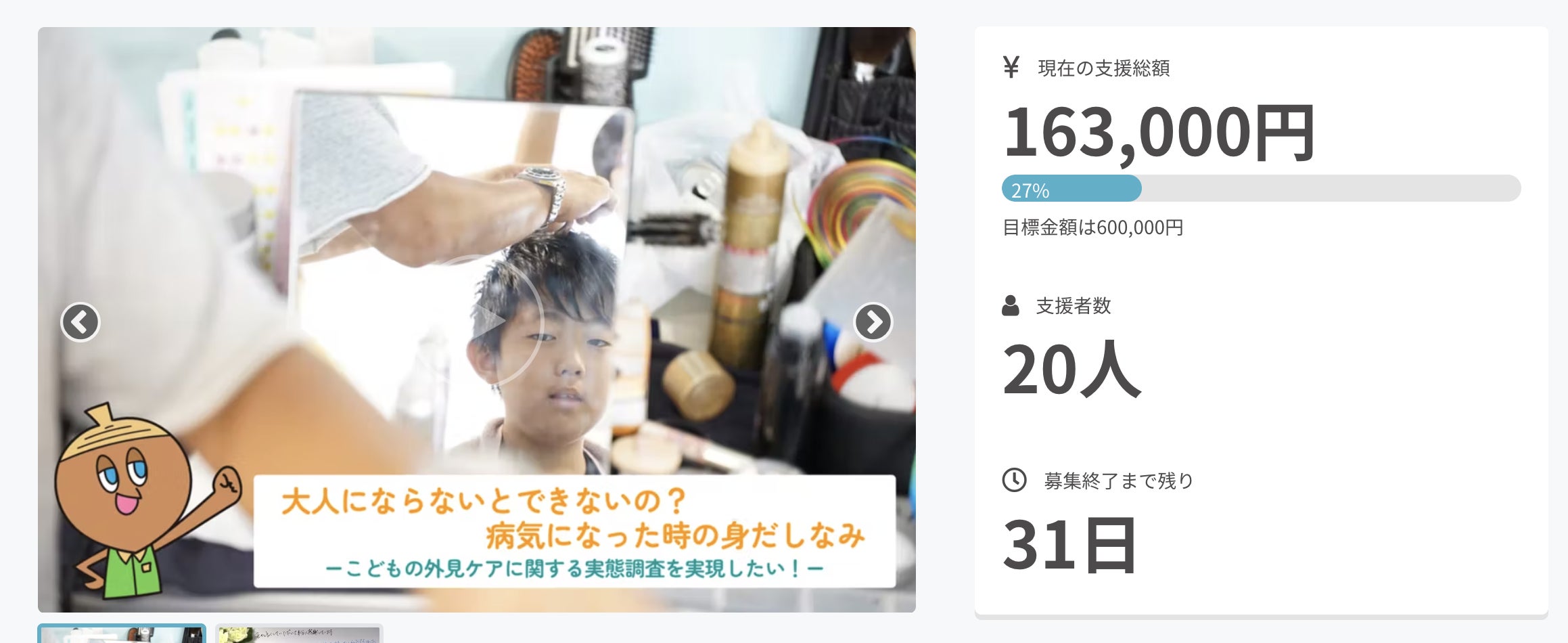Advance carousel with next arrow
The height and width of the screenshot is (643, 1568).
pyautogui.click(x=873, y=322)
